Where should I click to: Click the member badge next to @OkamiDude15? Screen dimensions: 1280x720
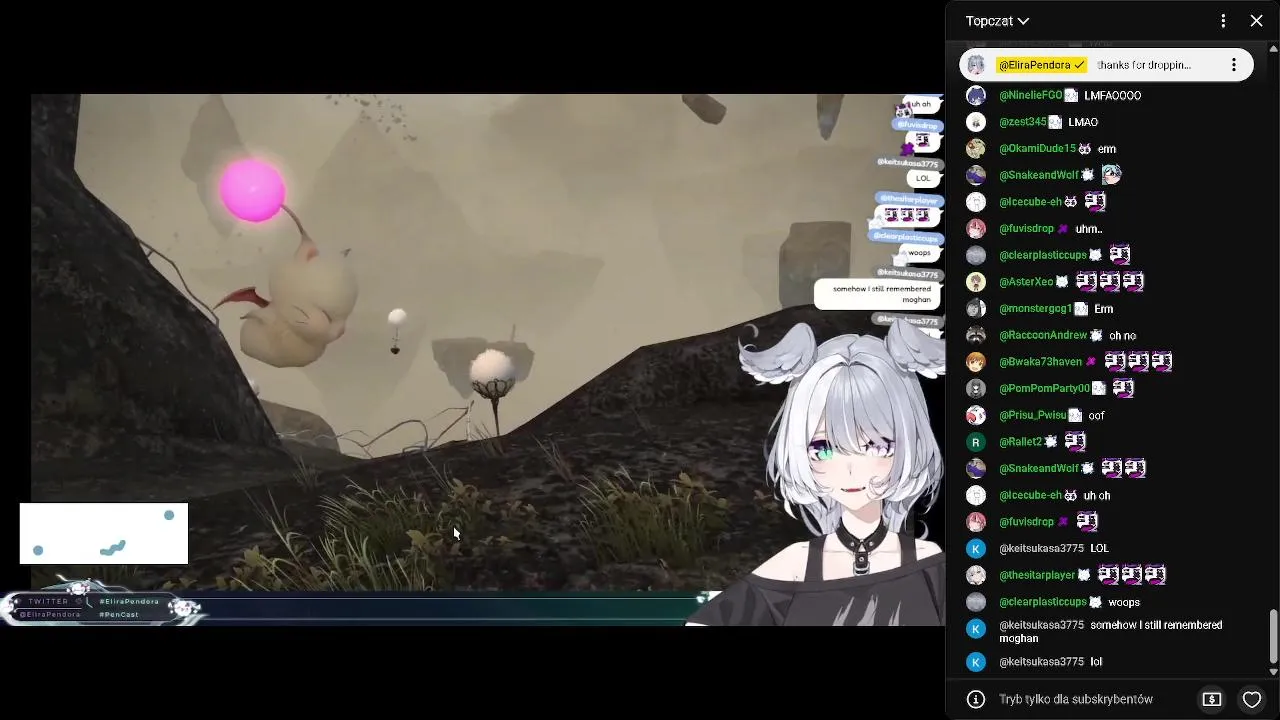pos(1085,149)
